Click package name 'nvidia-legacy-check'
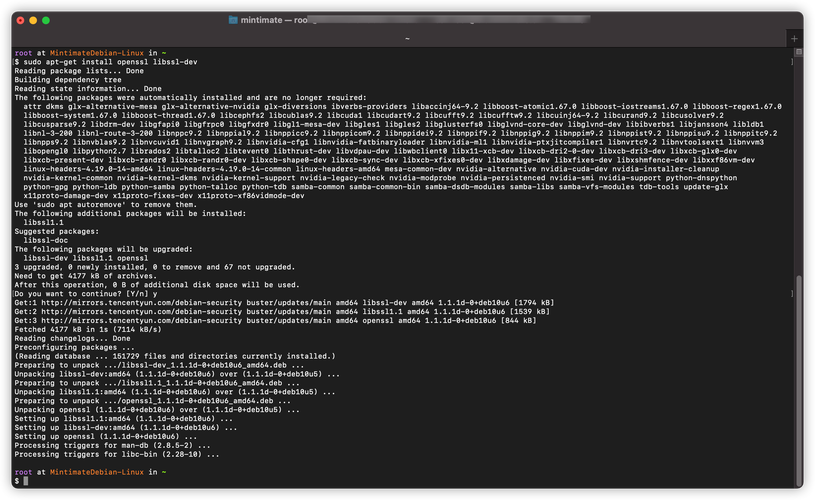The width and height of the screenshot is (815, 500). pos(343,178)
